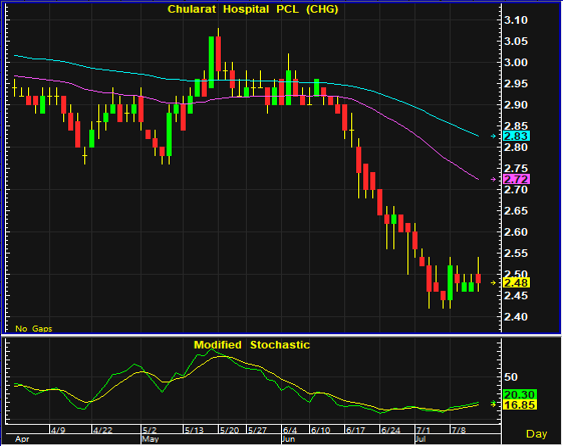Image resolution: width=563 pixels, height=446 pixels.
Task: Select the 7/8 date marker
Action: point(459,430)
